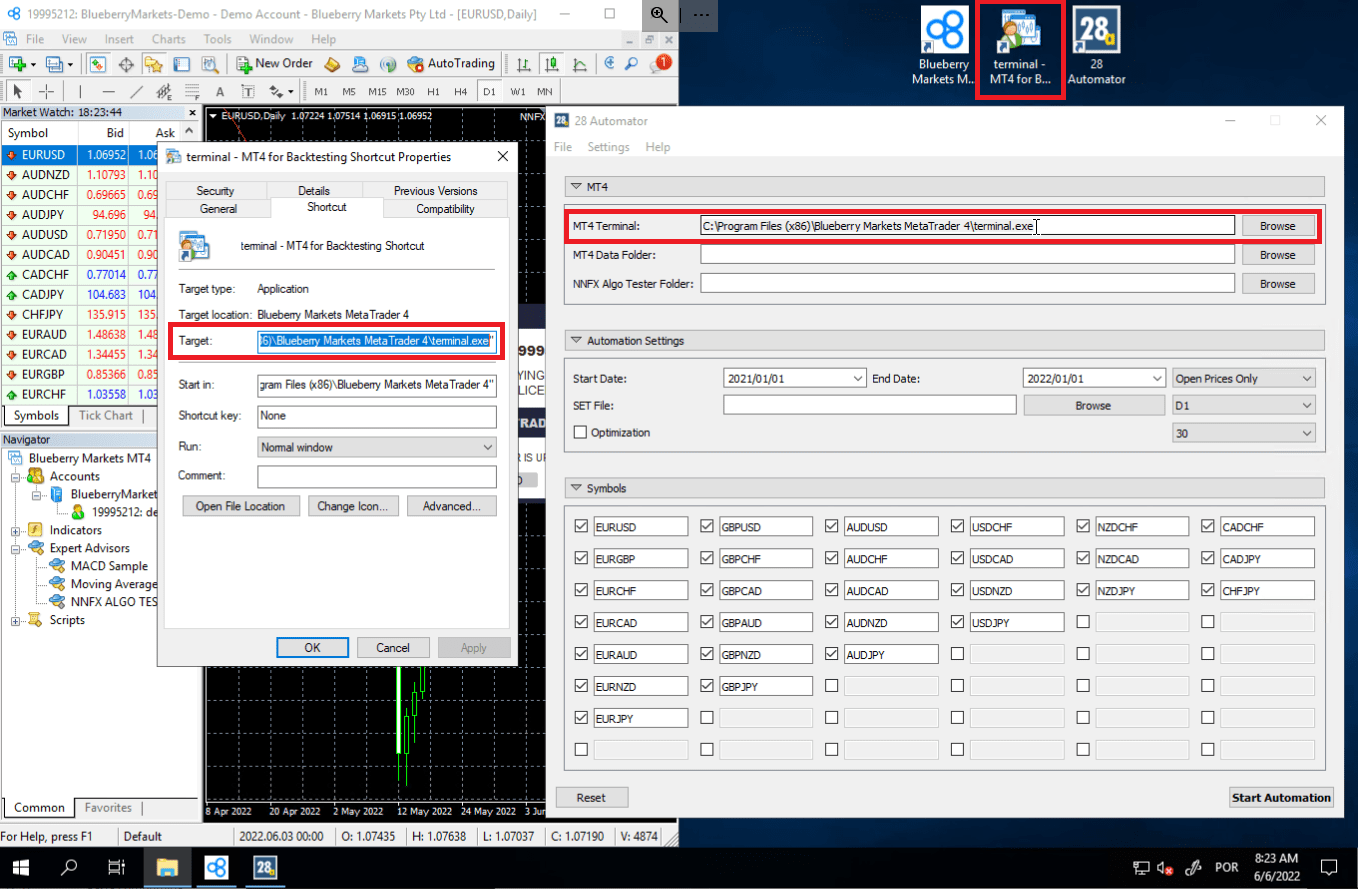The width and height of the screenshot is (1358, 889).
Task: Open the dropdown showing 30
Action: 1244,433
